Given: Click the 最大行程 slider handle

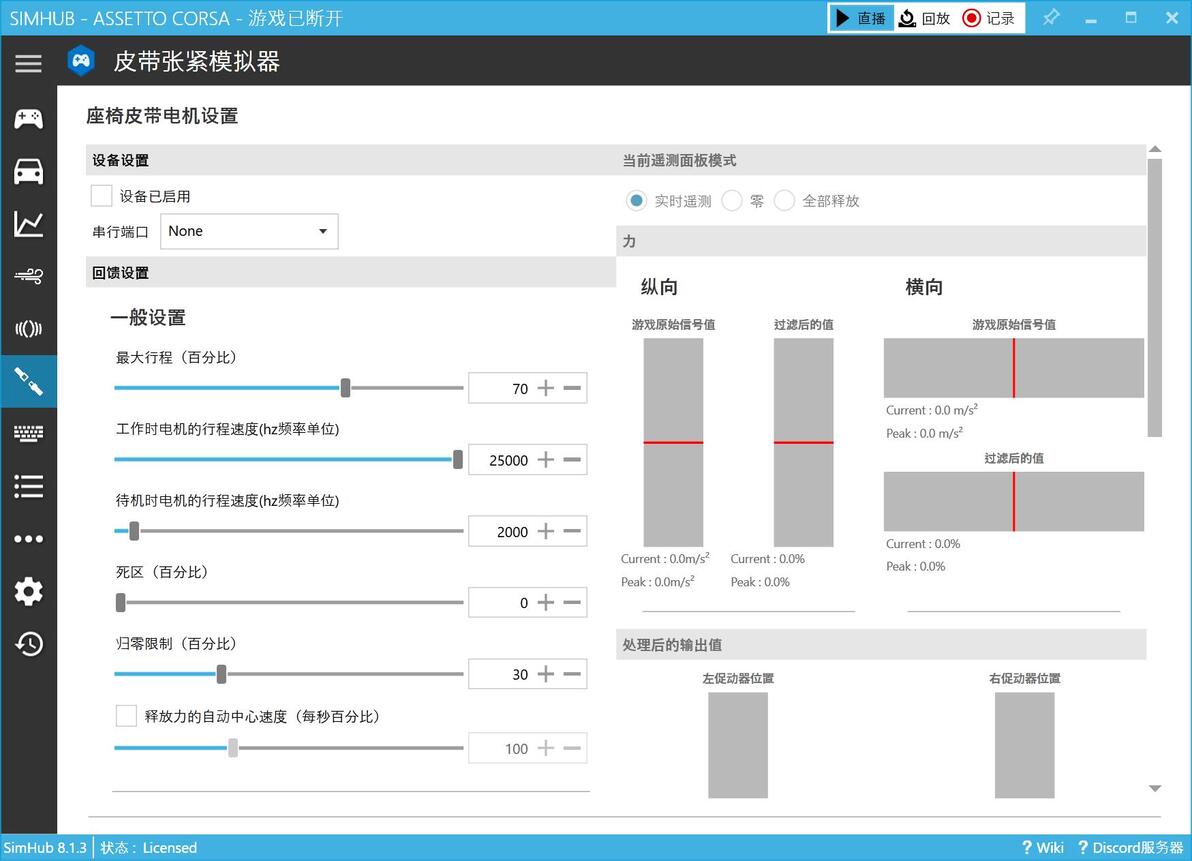Looking at the screenshot, I should (346, 388).
